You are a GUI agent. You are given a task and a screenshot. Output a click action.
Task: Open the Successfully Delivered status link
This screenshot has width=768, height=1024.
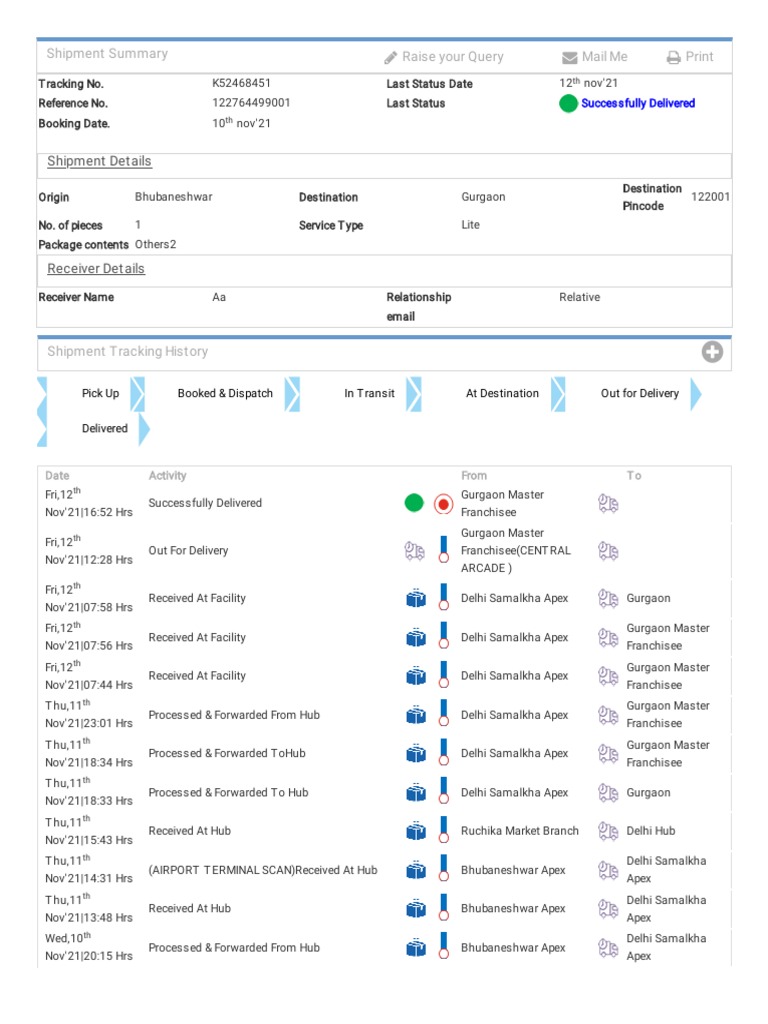637,104
